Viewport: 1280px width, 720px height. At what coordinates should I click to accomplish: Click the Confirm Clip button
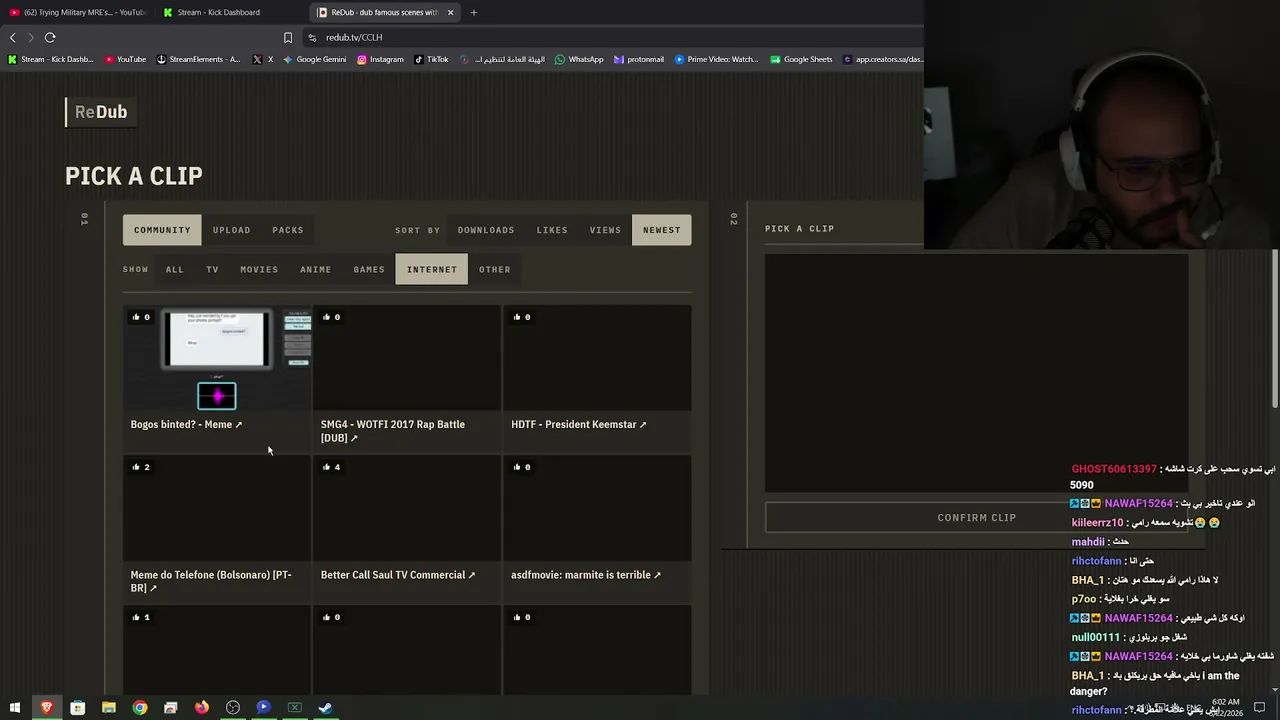point(977,518)
